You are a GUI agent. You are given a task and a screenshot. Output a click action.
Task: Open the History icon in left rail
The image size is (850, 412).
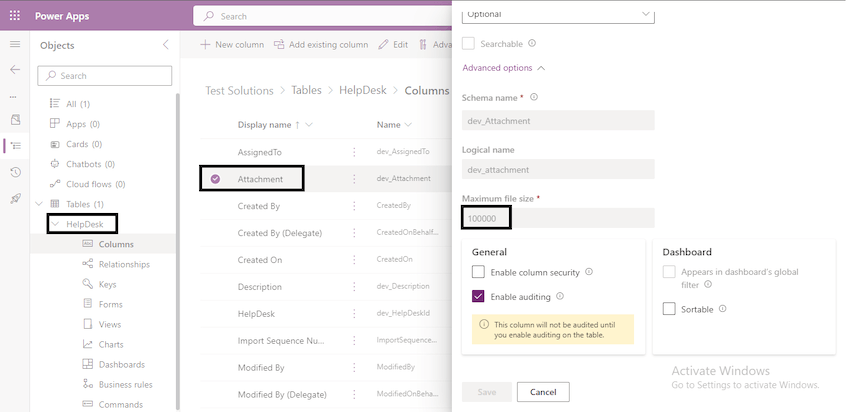(14, 172)
